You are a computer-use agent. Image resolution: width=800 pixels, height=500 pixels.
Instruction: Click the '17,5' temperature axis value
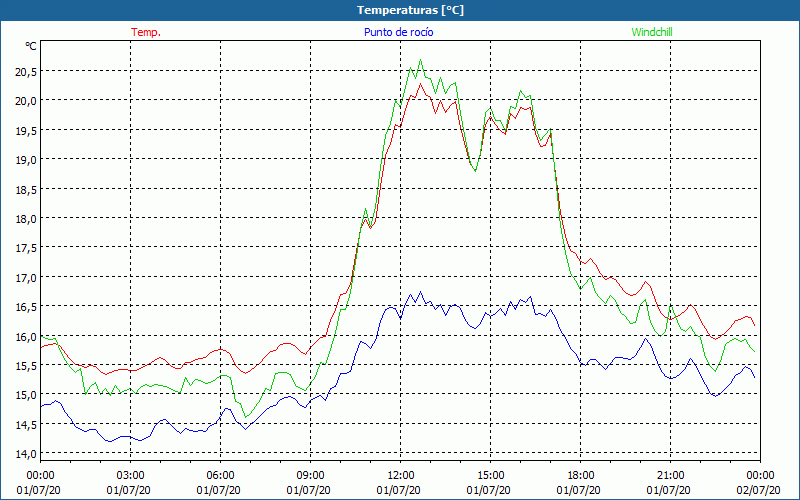(26, 248)
